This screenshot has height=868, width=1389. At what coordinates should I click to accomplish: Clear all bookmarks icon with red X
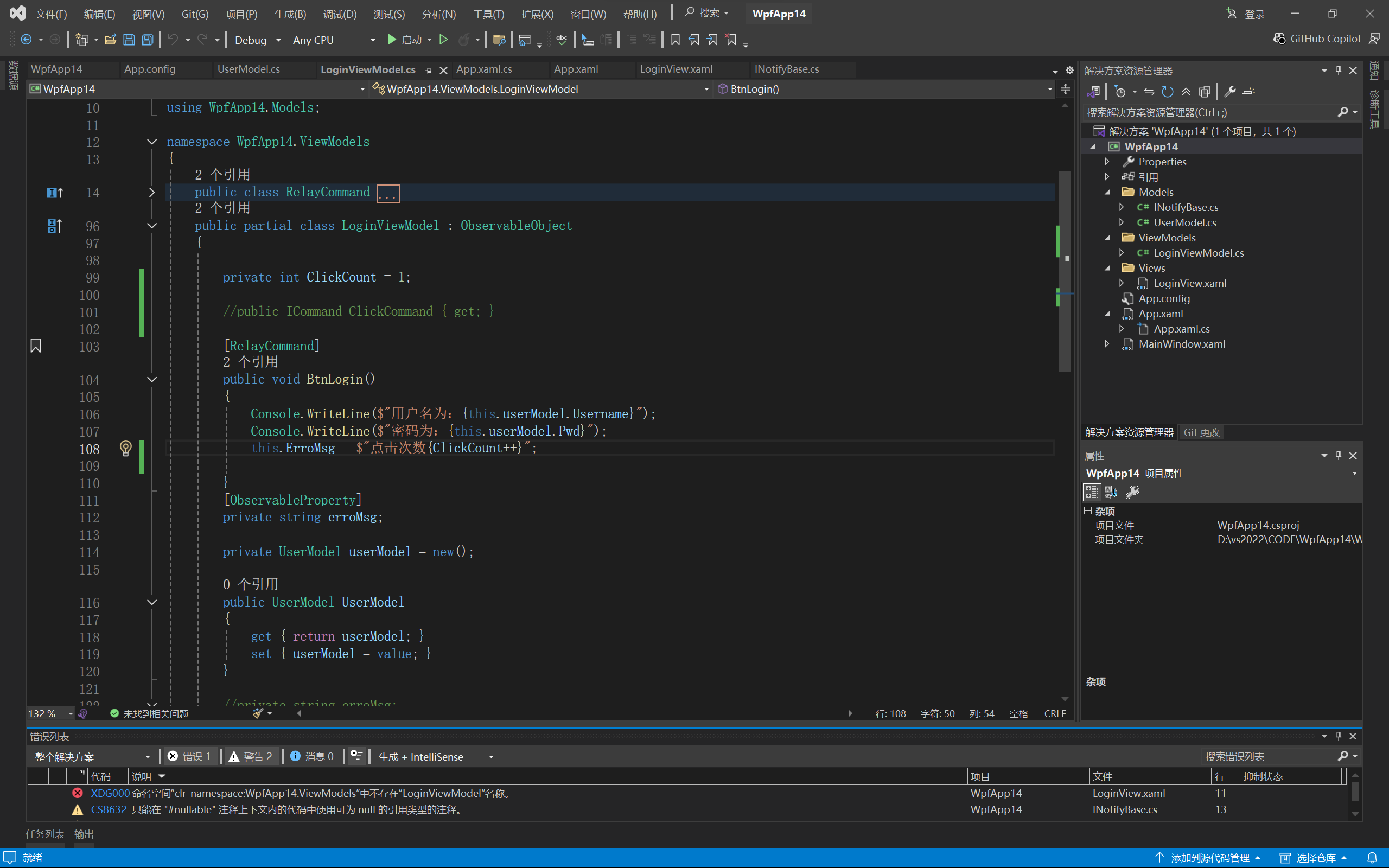point(731,40)
